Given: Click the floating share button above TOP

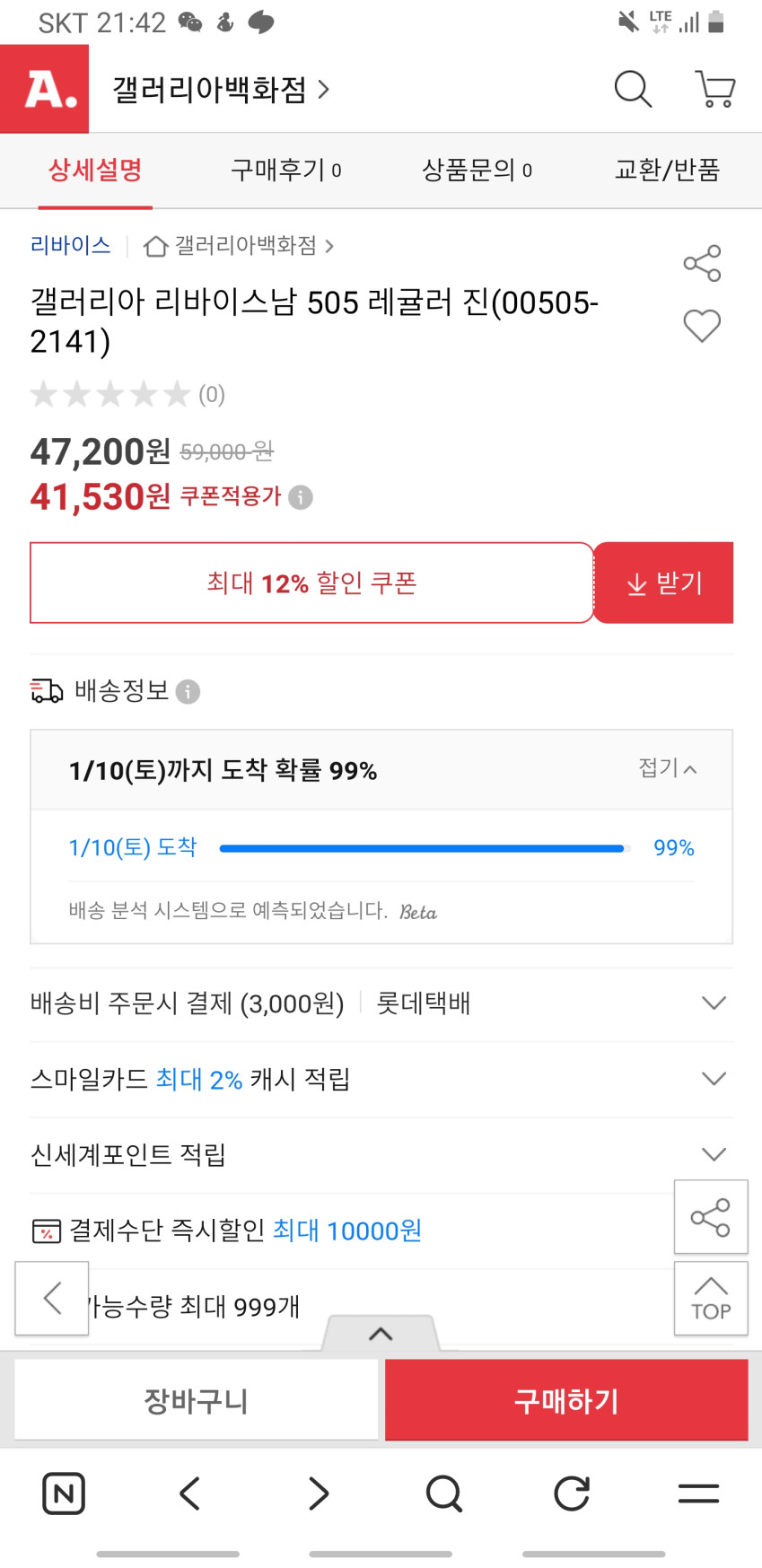Looking at the screenshot, I should click(710, 1217).
